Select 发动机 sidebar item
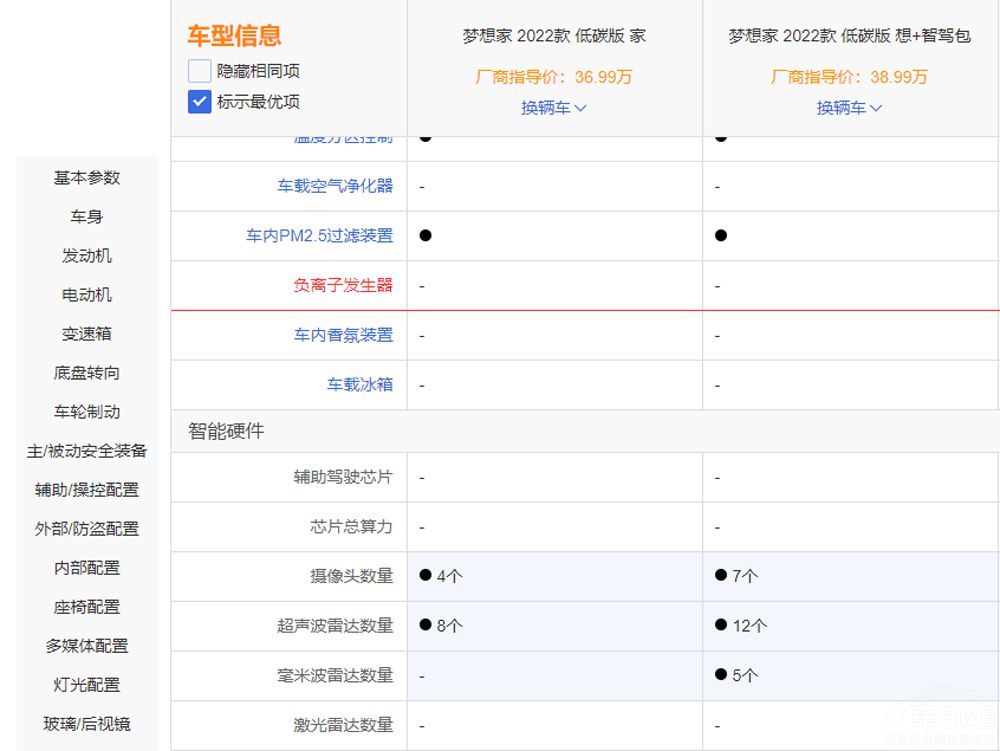The height and width of the screenshot is (751, 1000). (87, 255)
